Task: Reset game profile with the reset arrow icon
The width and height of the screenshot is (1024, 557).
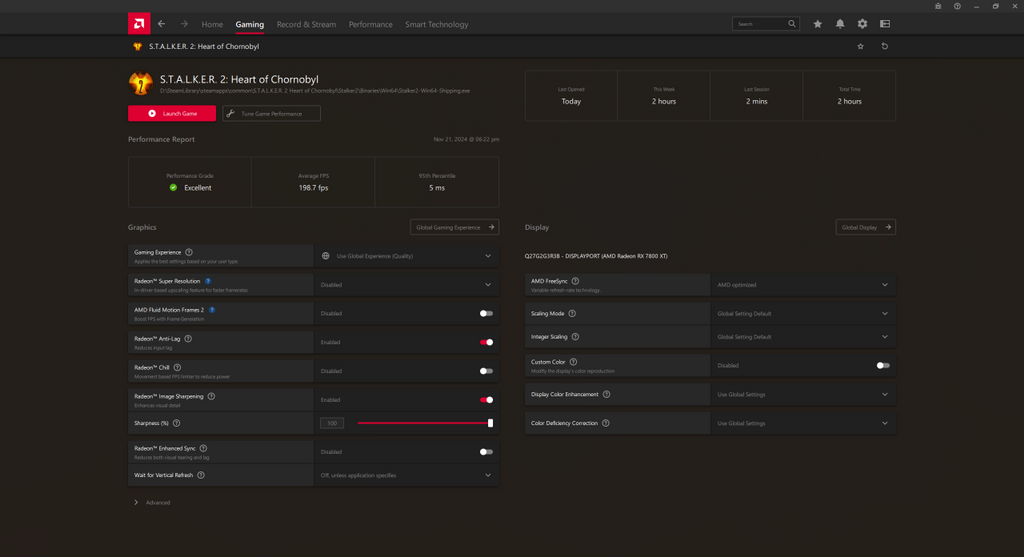Action: coord(884,46)
